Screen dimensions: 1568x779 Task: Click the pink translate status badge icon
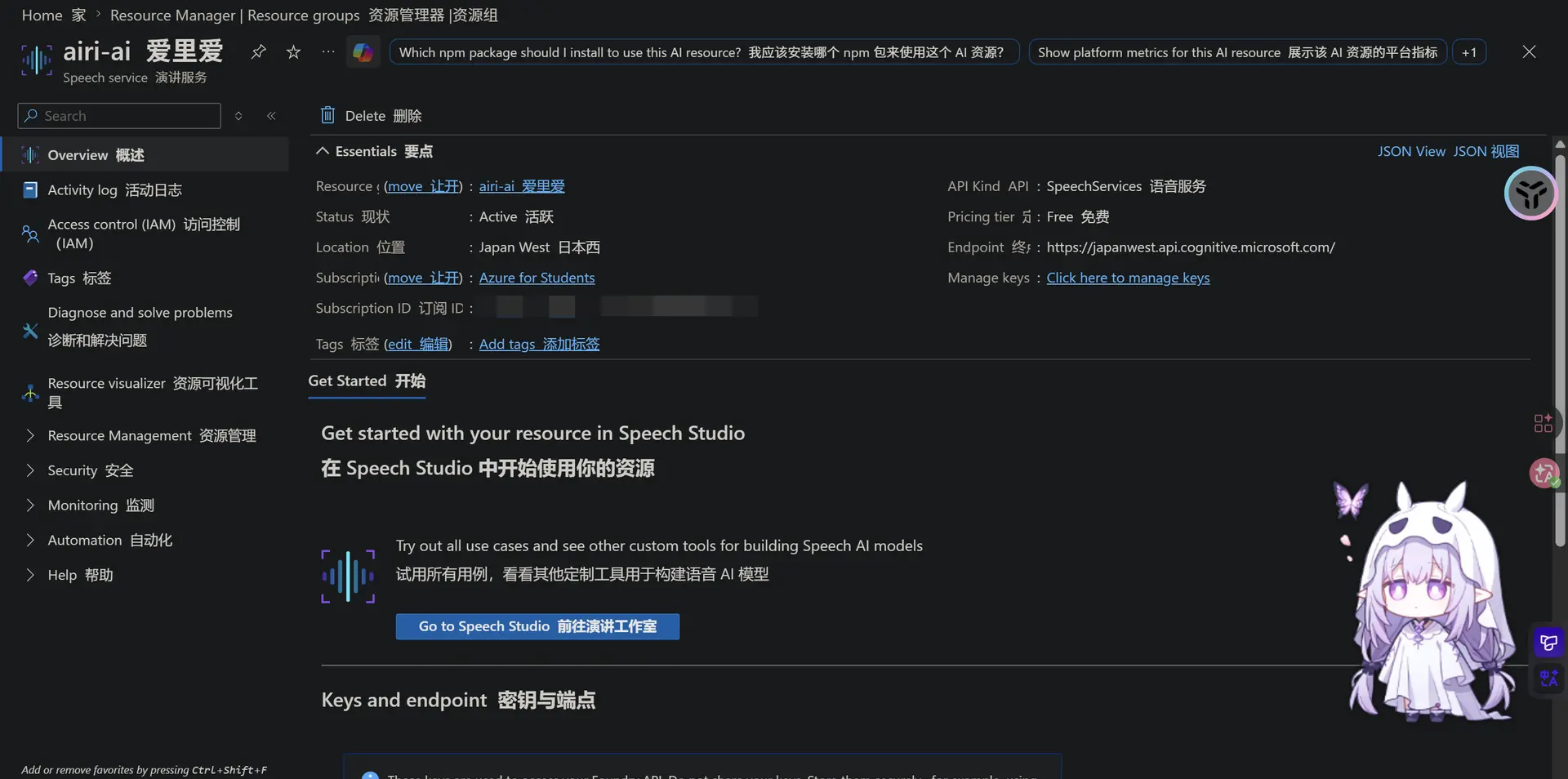point(1543,473)
